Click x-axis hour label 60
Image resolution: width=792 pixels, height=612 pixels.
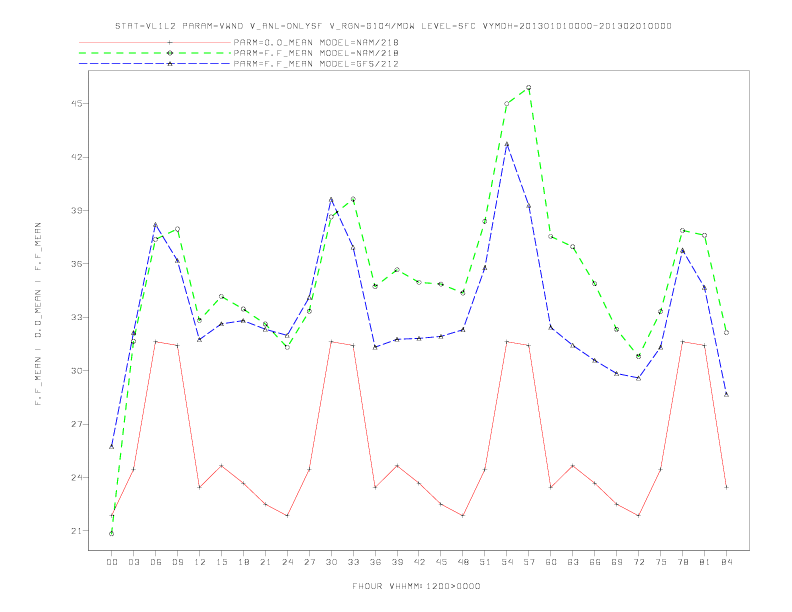point(551,562)
